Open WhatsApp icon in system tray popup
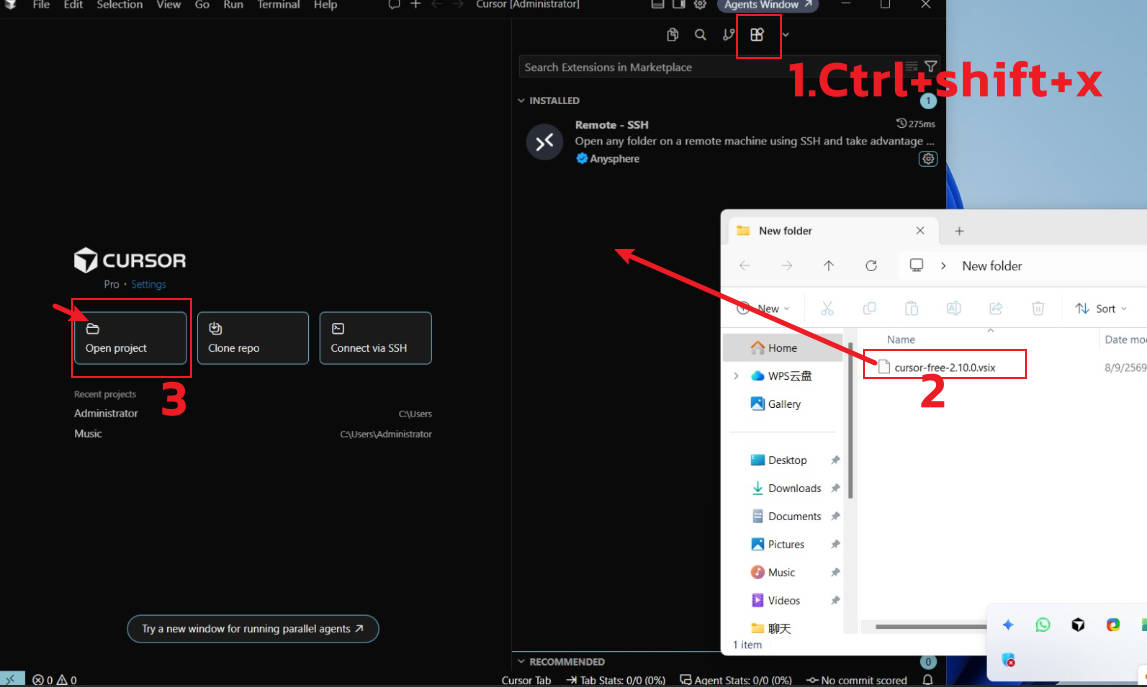This screenshot has height=687, width=1147. coord(1043,625)
